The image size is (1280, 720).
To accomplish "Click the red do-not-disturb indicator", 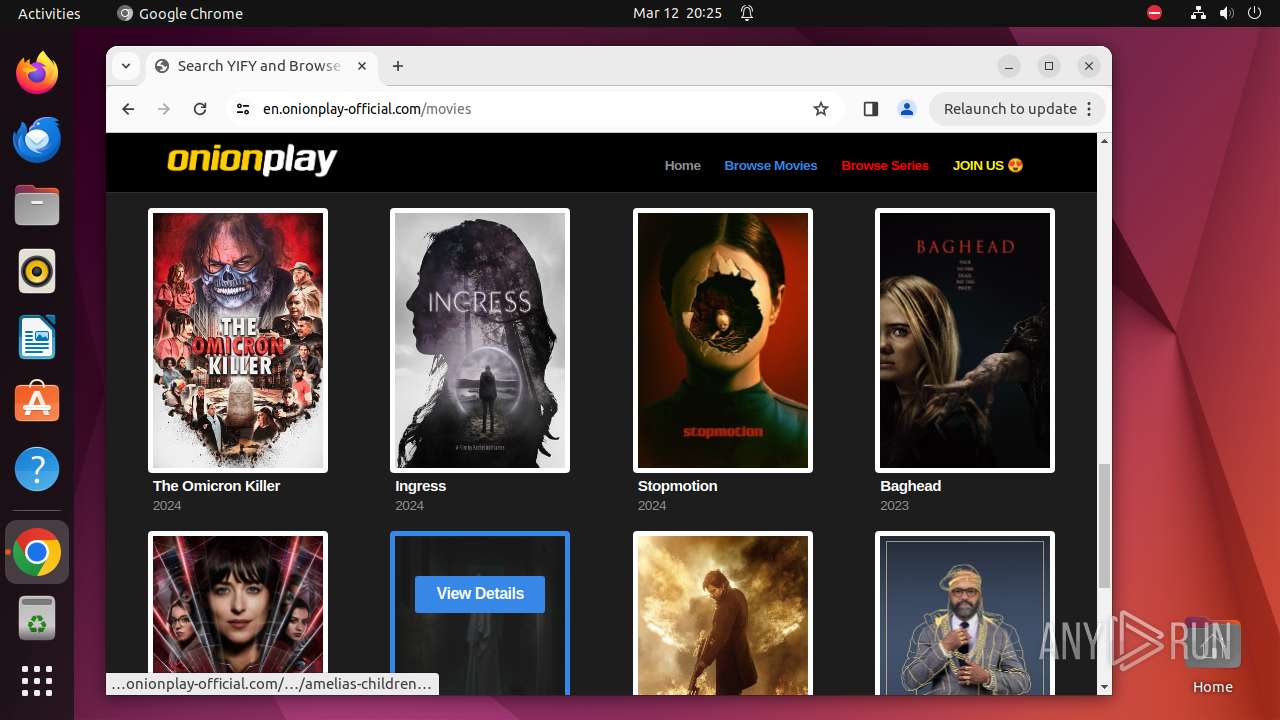I will (1155, 13).
